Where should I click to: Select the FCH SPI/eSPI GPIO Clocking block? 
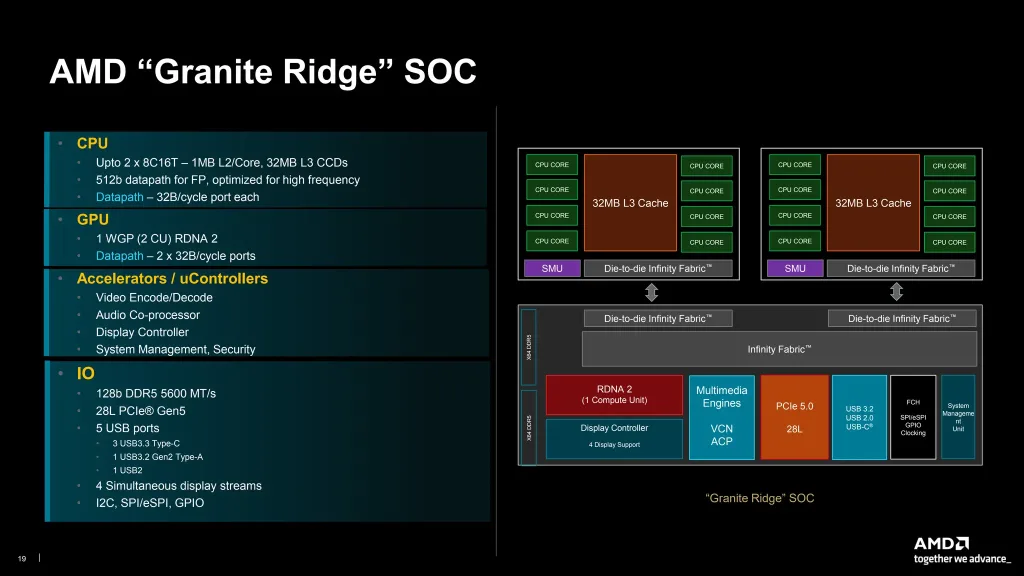913,415
